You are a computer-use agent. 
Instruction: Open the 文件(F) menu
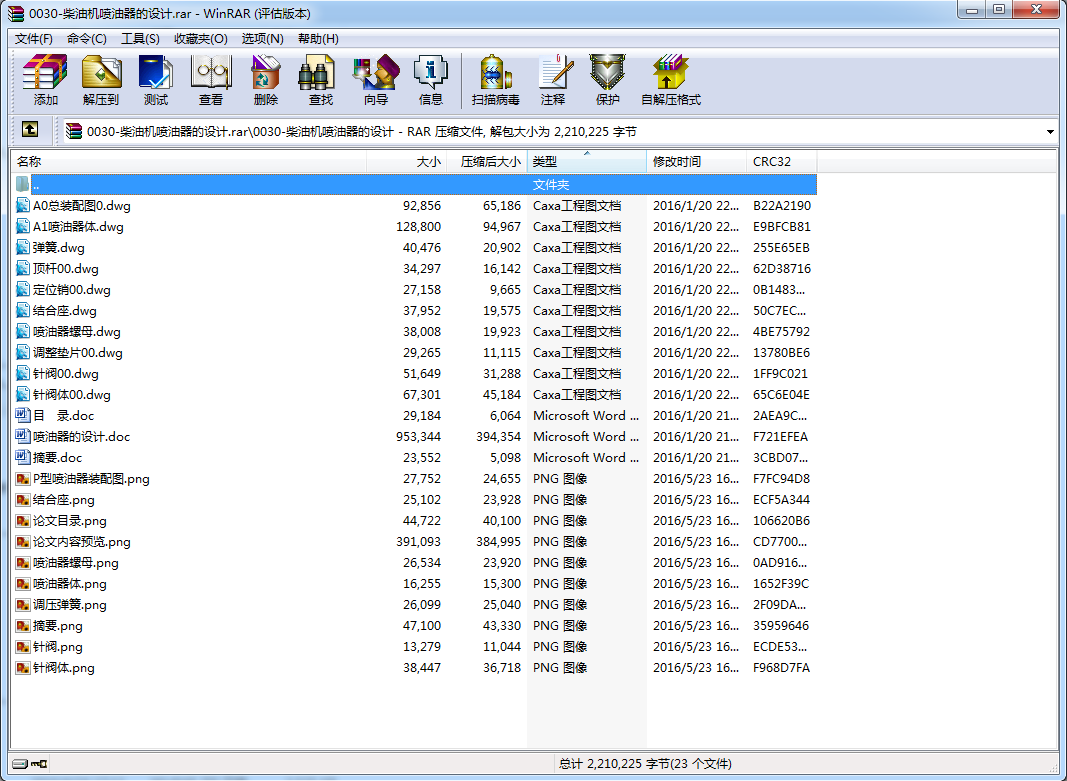(x=34, y=39)
